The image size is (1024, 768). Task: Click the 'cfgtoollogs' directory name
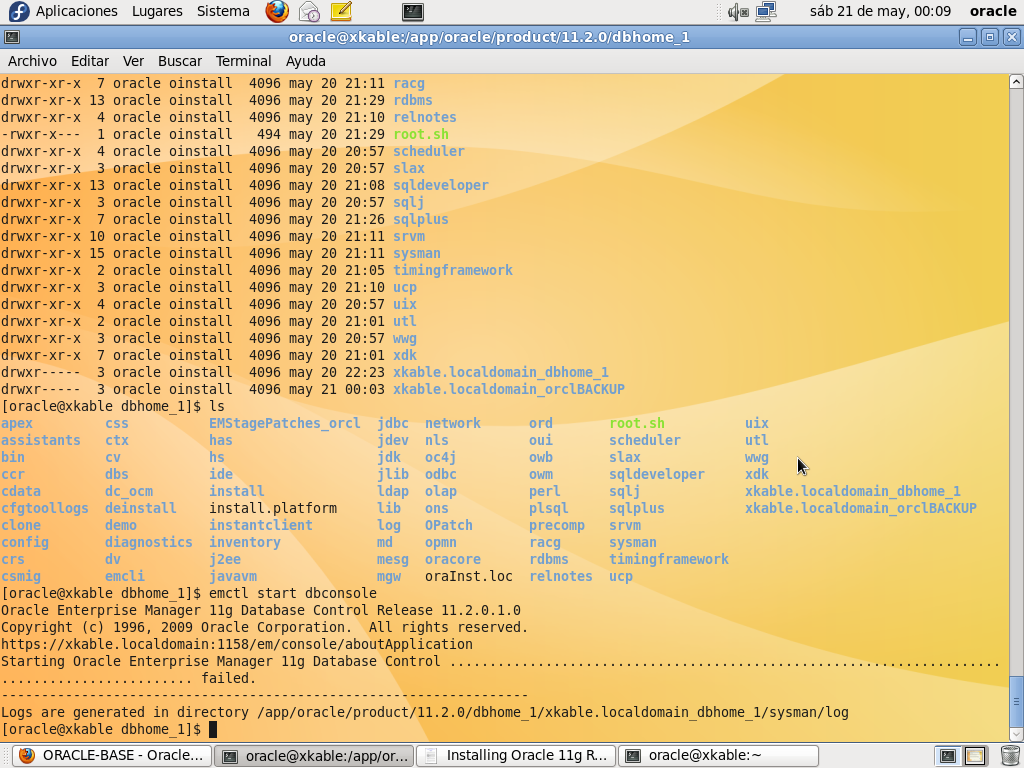coord(44,508)
